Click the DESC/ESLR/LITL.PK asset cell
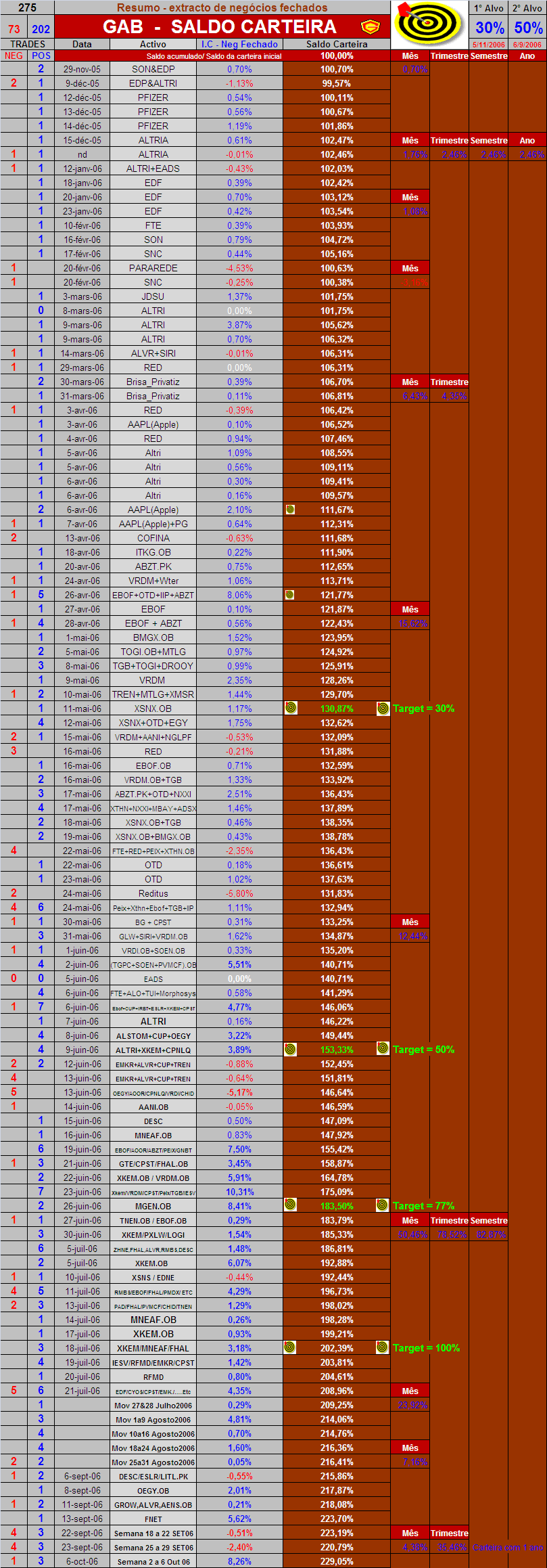Viewport: 547px width, 1568px height. click(x=153, y=1476)
